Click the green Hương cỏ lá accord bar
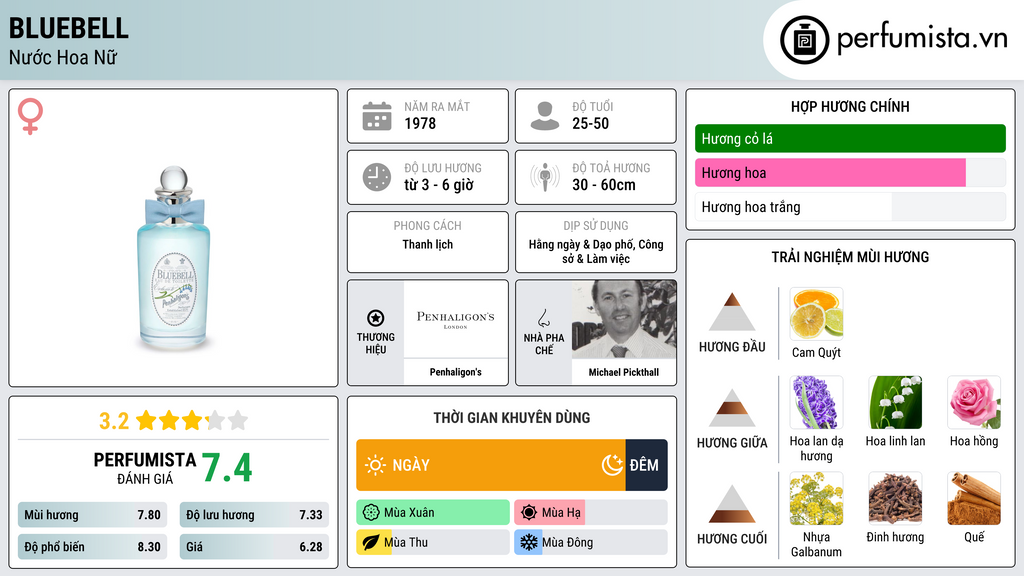The width and height of the screenshot is (1024, 576). pyautogui.click(x=850, y=138)
